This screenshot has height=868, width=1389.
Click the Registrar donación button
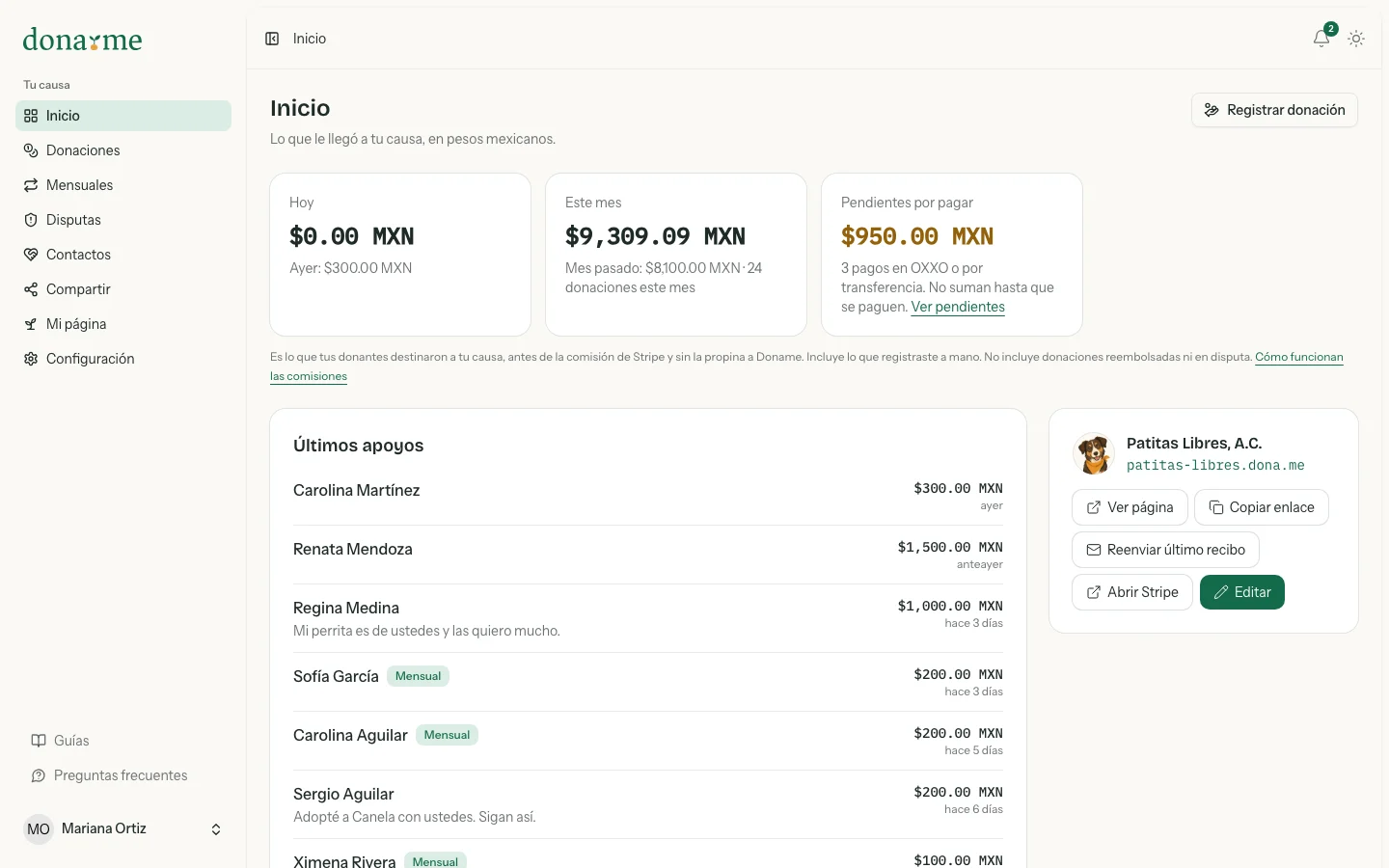click(x=1274, y=110)
